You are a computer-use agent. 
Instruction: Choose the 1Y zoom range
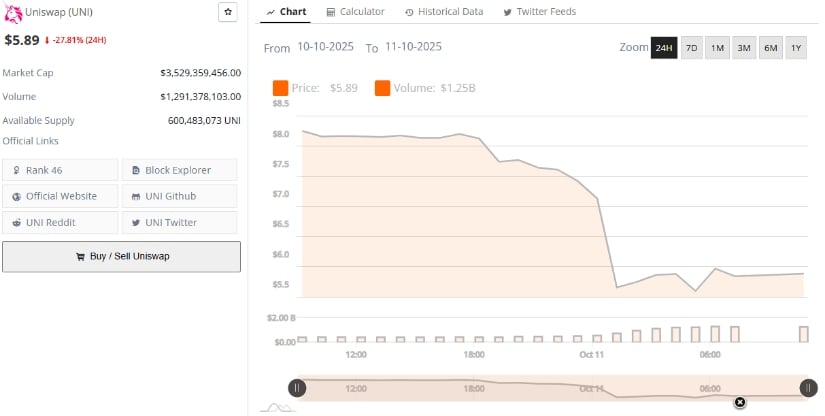point(796,48)
